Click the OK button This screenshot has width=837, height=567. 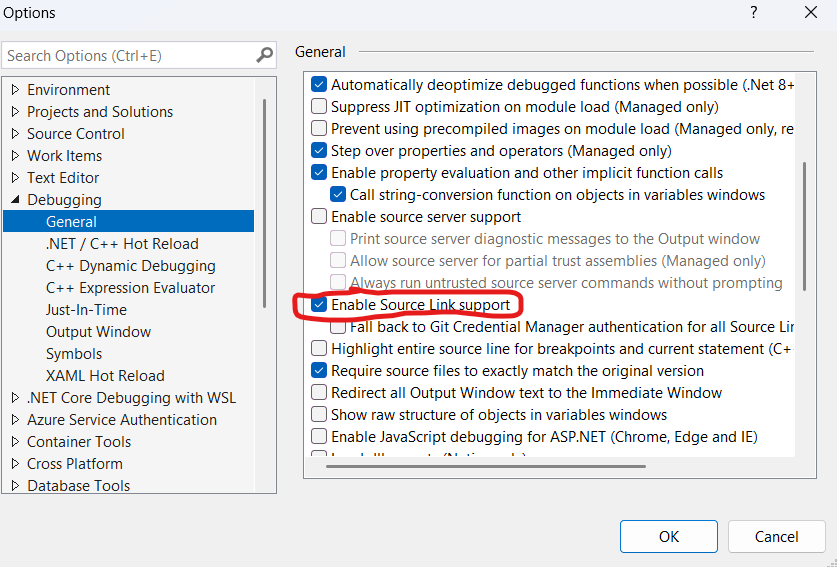[x=668, y=536]
